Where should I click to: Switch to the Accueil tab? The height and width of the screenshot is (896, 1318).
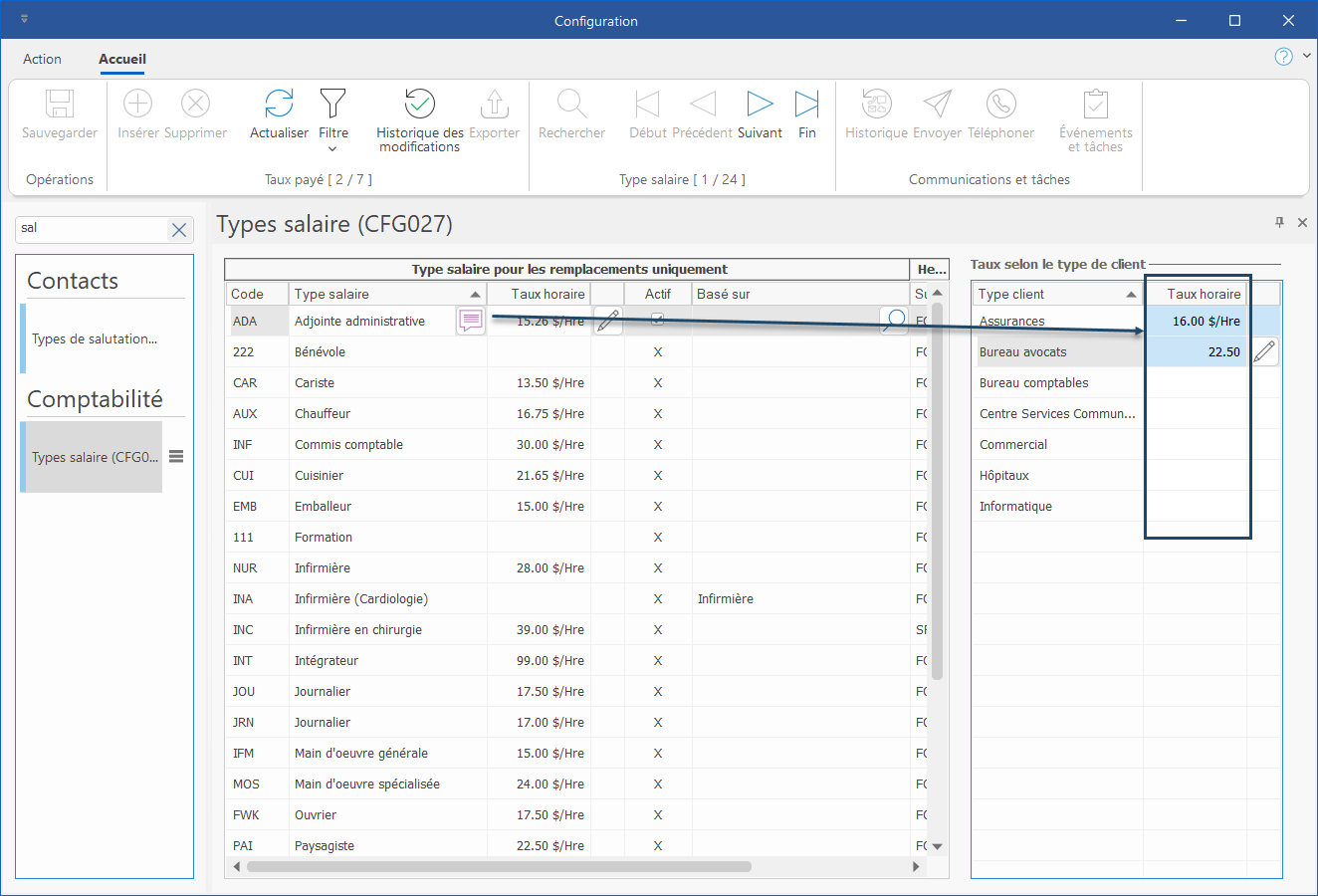[122, 59]
